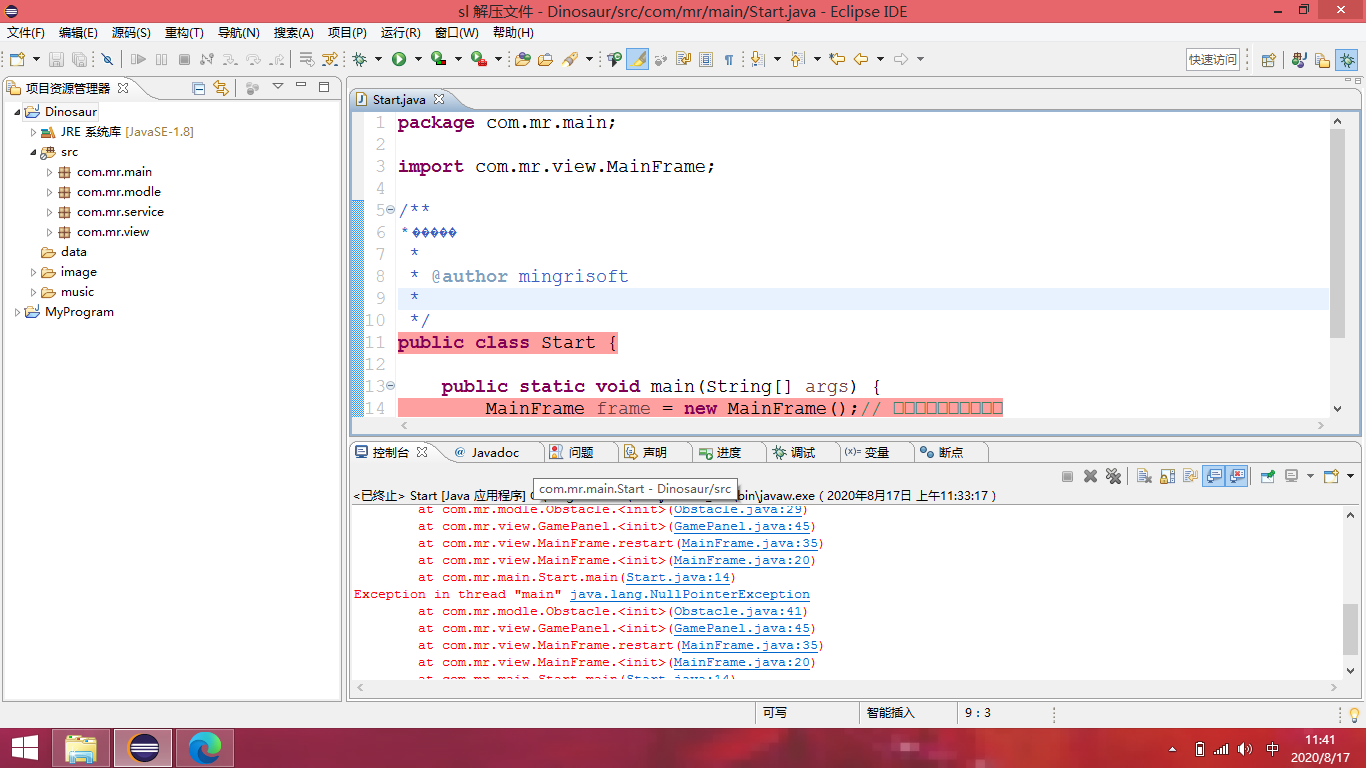Click the Skip All Breakpoints icon

[107, 59]
